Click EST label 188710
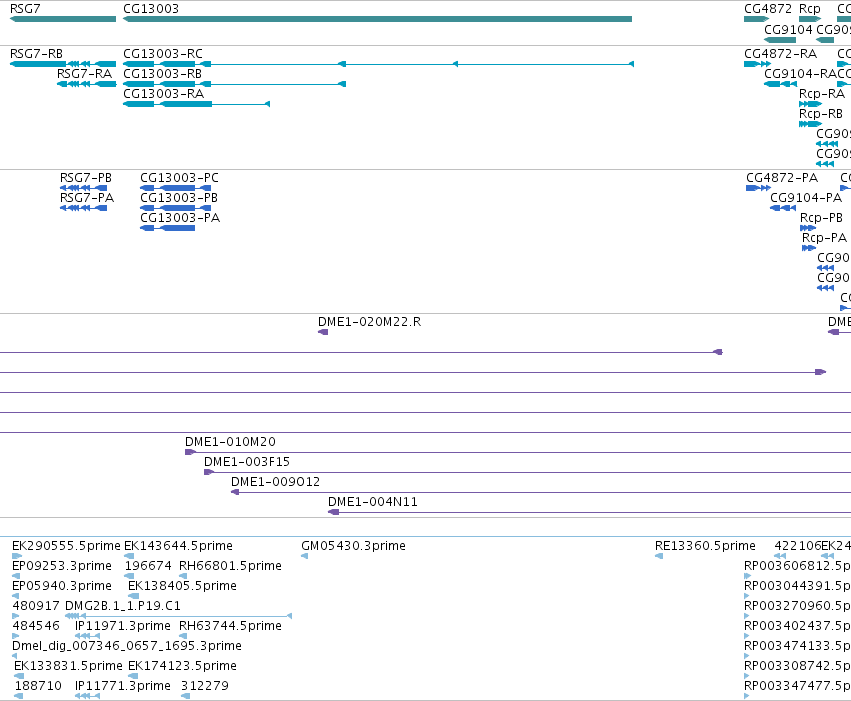The image size is (851, 701). [x=38, y=686]
